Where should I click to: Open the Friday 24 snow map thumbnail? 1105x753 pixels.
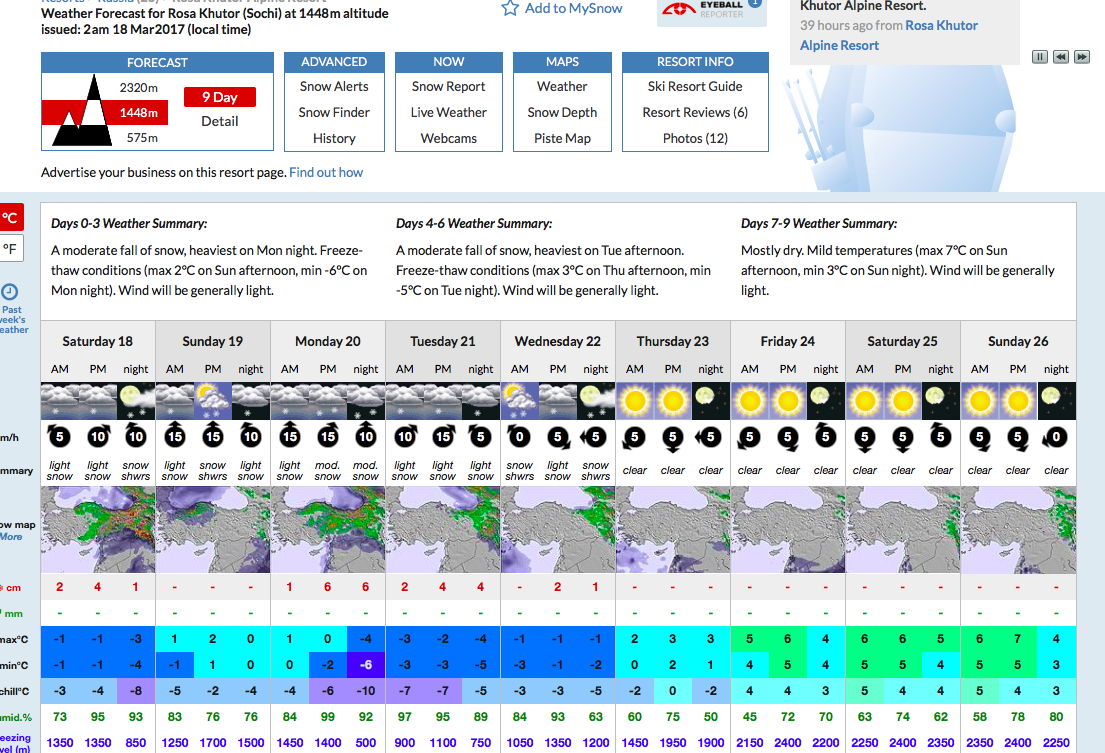coord(788,530)
